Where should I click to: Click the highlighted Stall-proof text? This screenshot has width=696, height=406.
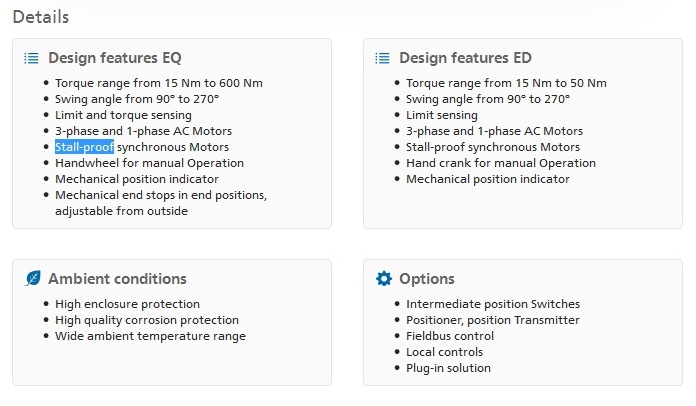tap(84, 147)
